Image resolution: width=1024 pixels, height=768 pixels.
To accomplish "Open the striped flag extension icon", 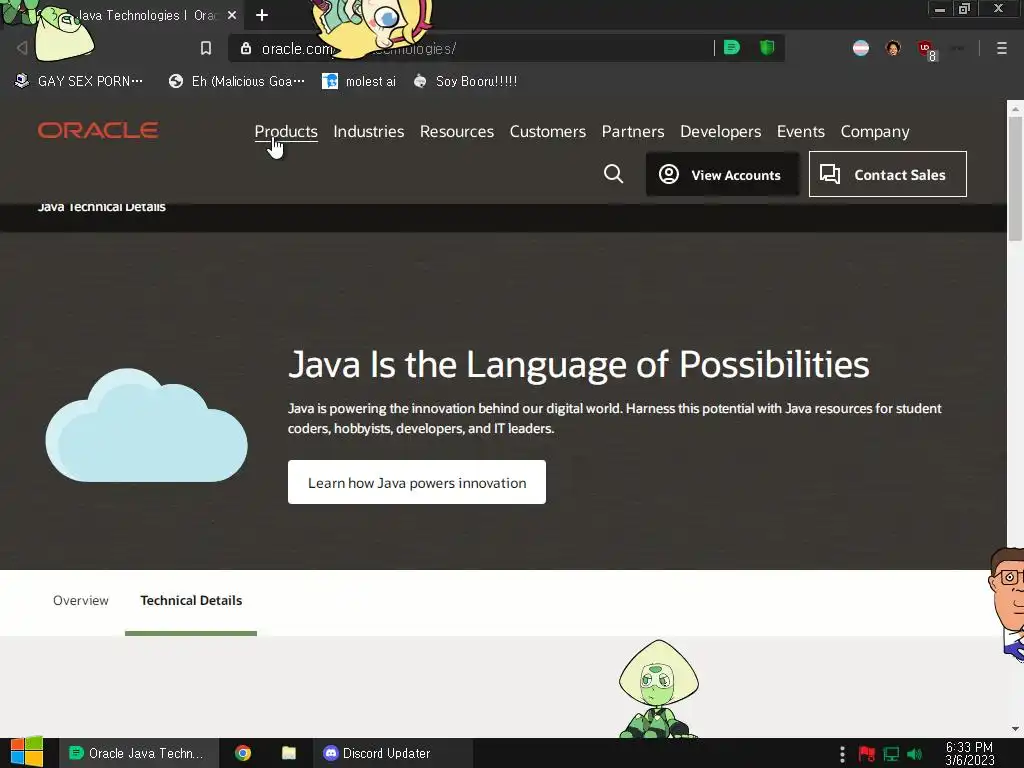I will click(861, 48).
